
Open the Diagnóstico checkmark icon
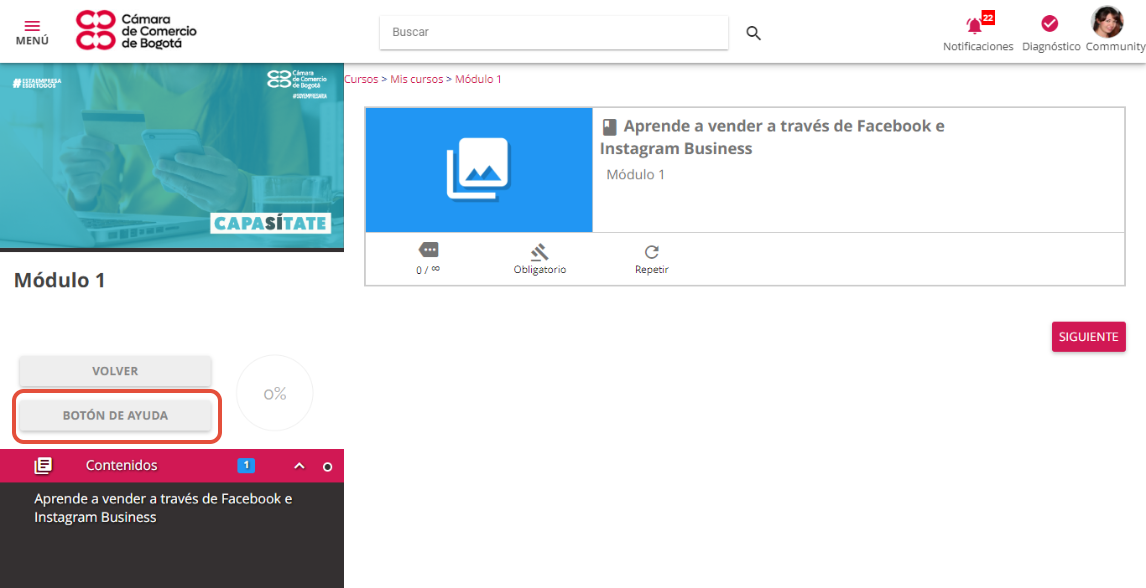[1050, 24]
